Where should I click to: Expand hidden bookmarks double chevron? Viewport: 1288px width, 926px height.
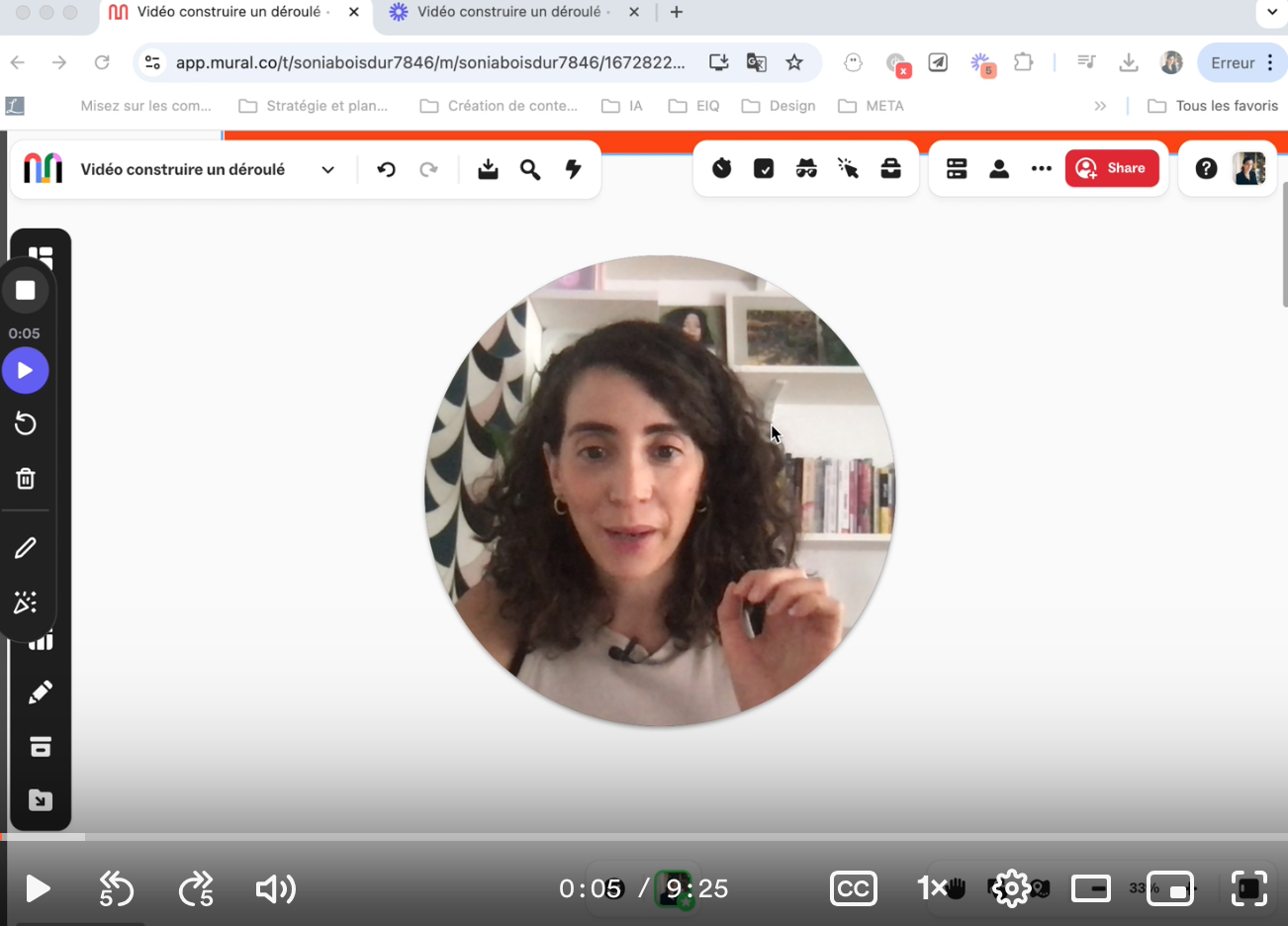1100,106
